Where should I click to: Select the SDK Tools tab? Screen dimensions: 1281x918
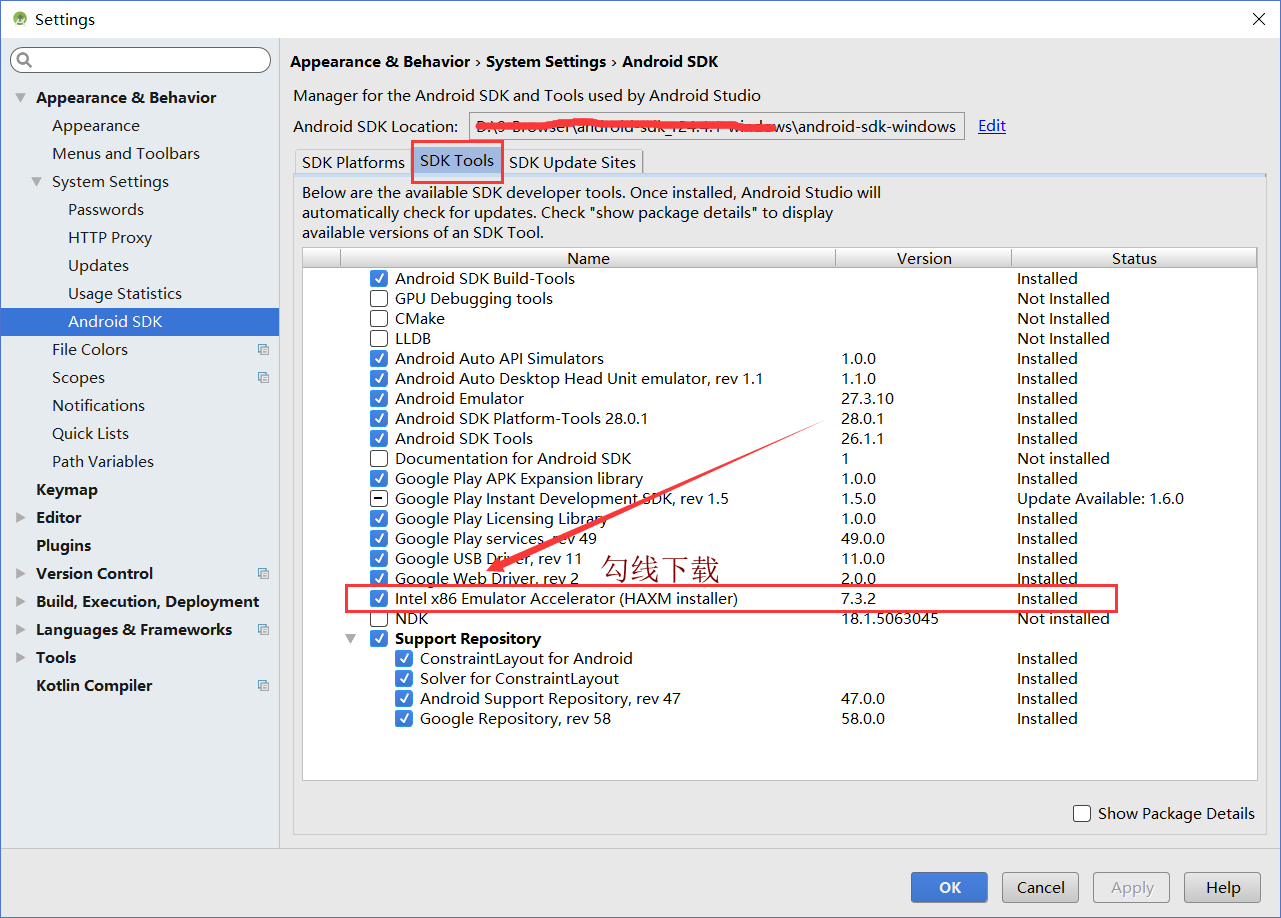[x=457, y=161]
